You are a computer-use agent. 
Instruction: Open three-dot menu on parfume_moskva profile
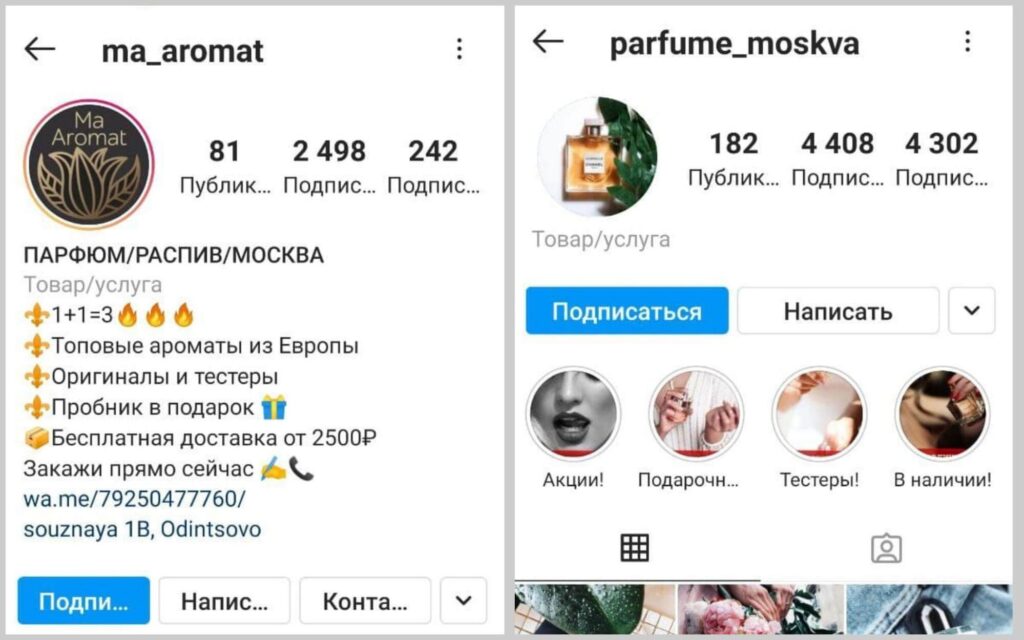967,41
